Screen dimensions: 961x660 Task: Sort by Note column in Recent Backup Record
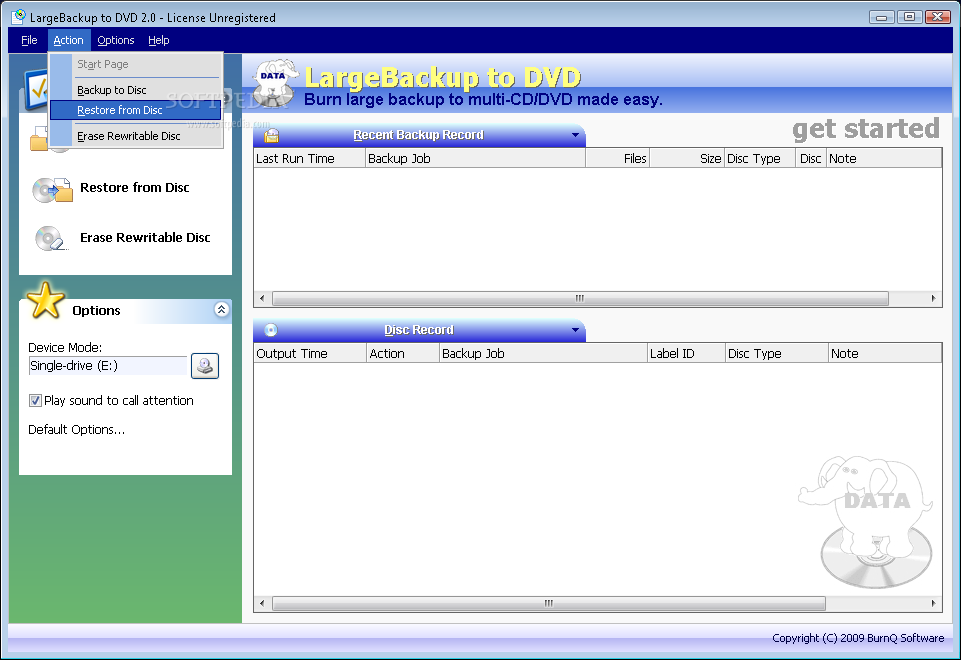point(884,159)
